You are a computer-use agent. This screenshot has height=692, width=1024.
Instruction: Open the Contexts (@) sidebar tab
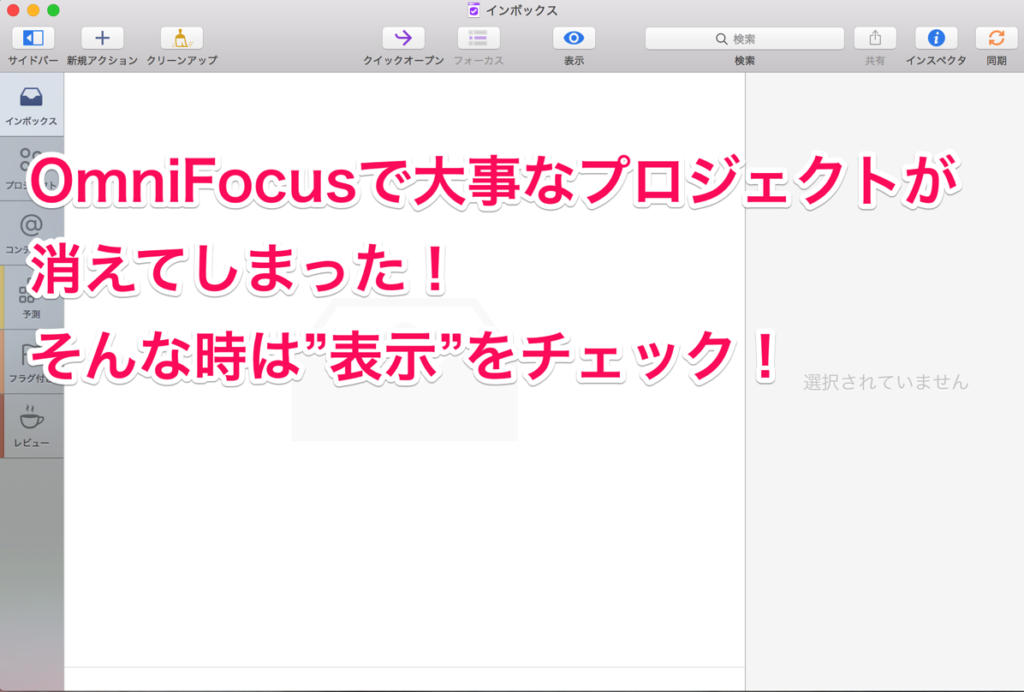[31, 233]
